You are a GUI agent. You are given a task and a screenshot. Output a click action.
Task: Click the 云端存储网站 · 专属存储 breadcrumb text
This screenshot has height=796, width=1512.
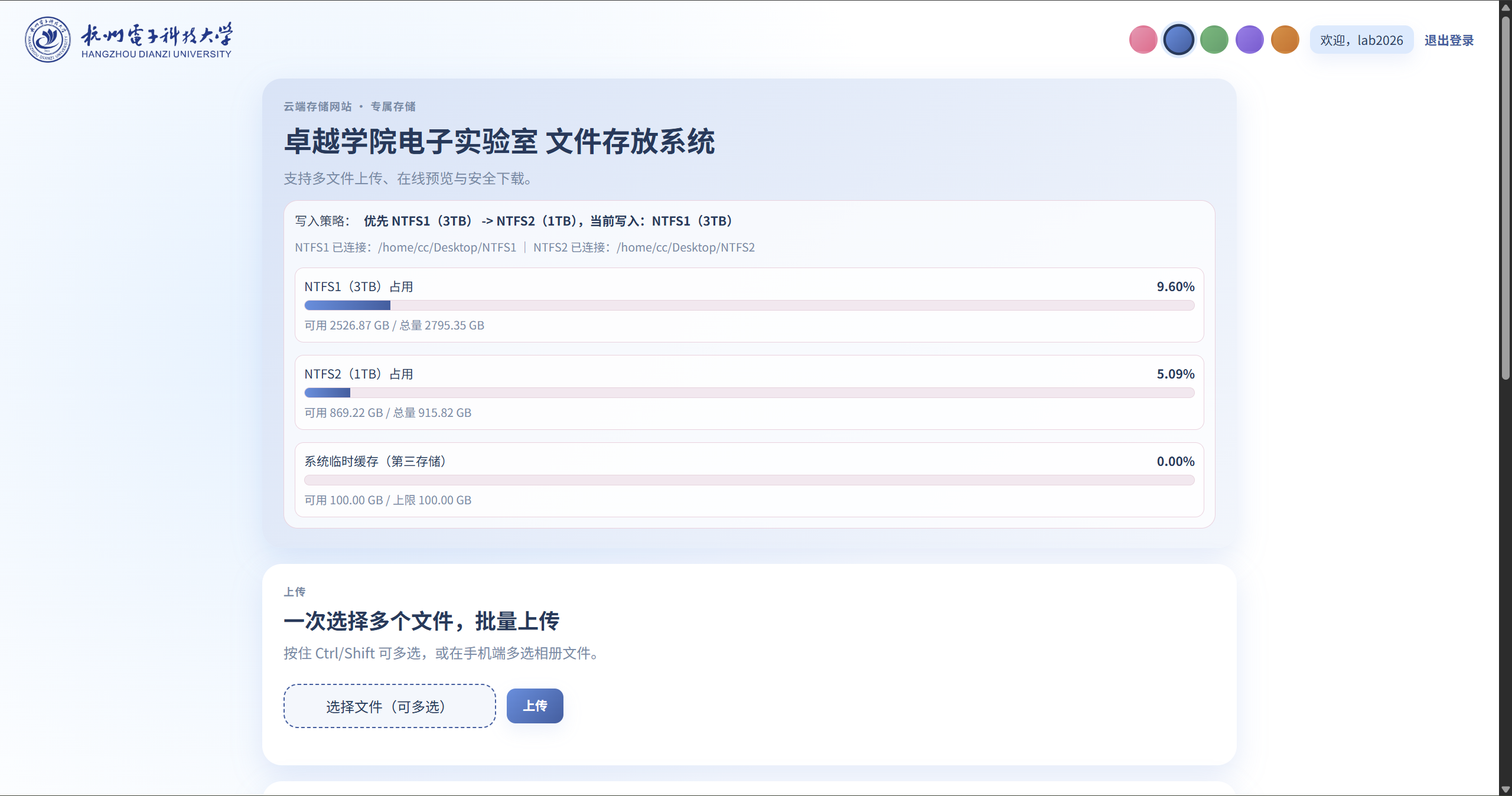(349, 106)
